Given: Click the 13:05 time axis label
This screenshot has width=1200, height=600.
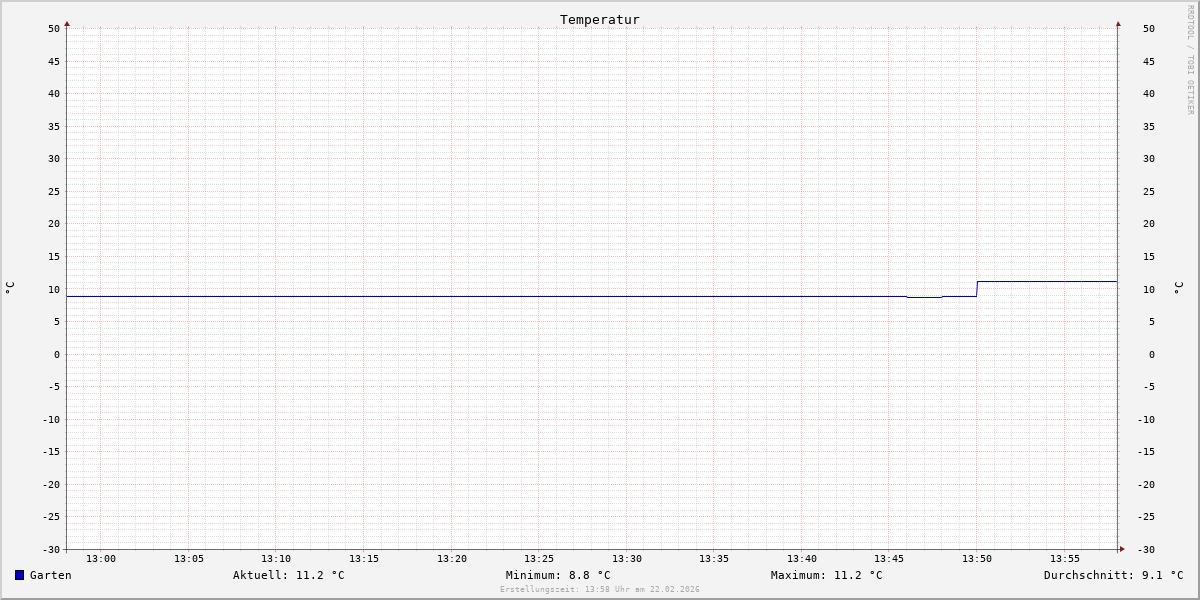Looking at the screenshot, I should pos(189,559).
